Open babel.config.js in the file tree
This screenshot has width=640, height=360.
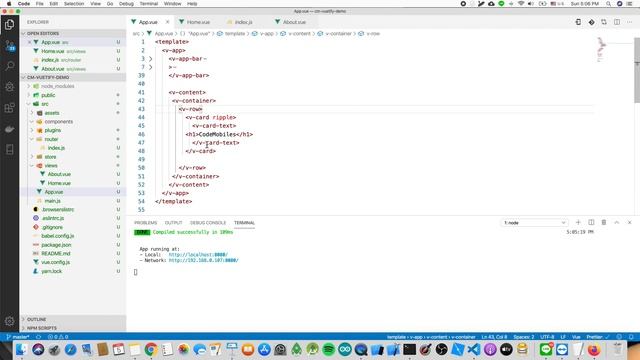tap(58, 236)
